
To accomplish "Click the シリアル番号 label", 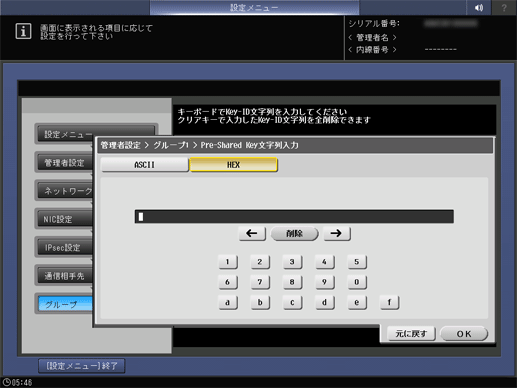I will [374, 23].
